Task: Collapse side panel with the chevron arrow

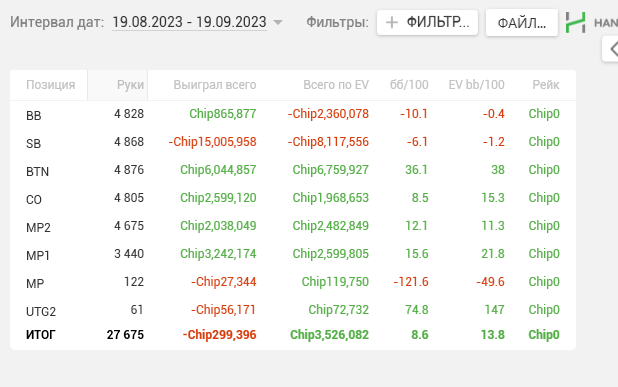Action: click(612, 49)
